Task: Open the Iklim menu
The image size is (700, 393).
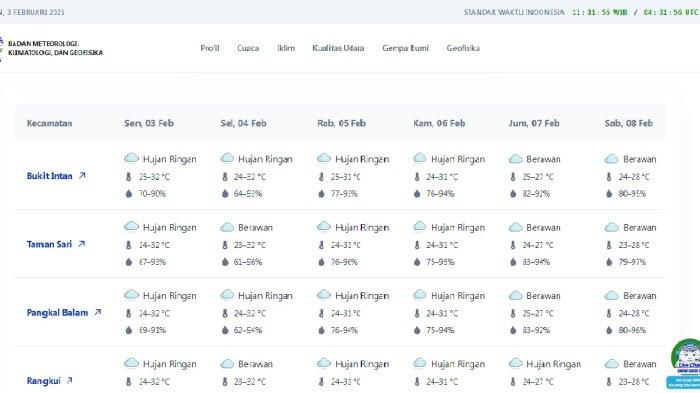Action: point(286,48)
